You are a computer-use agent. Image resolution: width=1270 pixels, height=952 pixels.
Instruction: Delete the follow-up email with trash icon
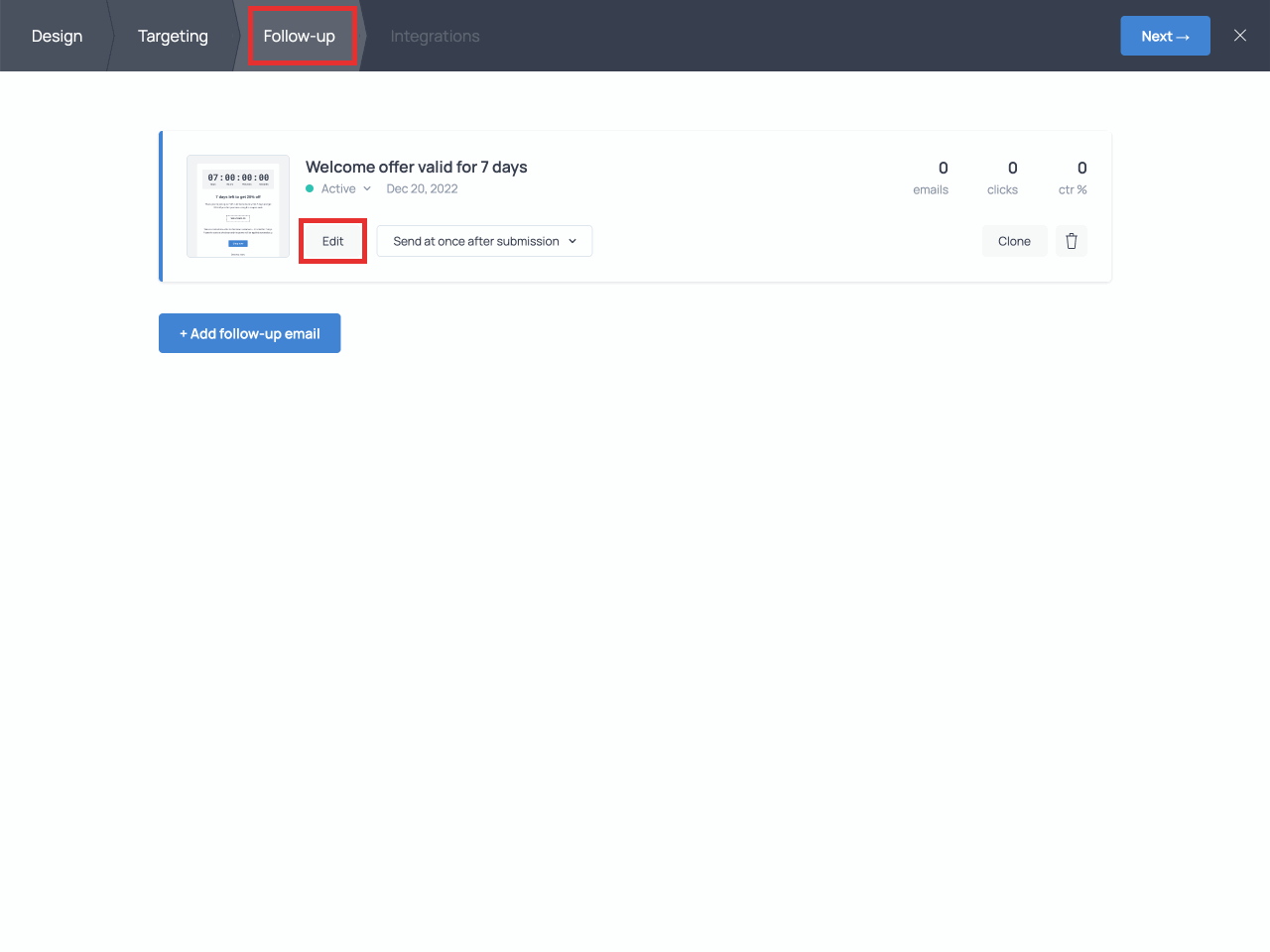tap(1071, 241)
